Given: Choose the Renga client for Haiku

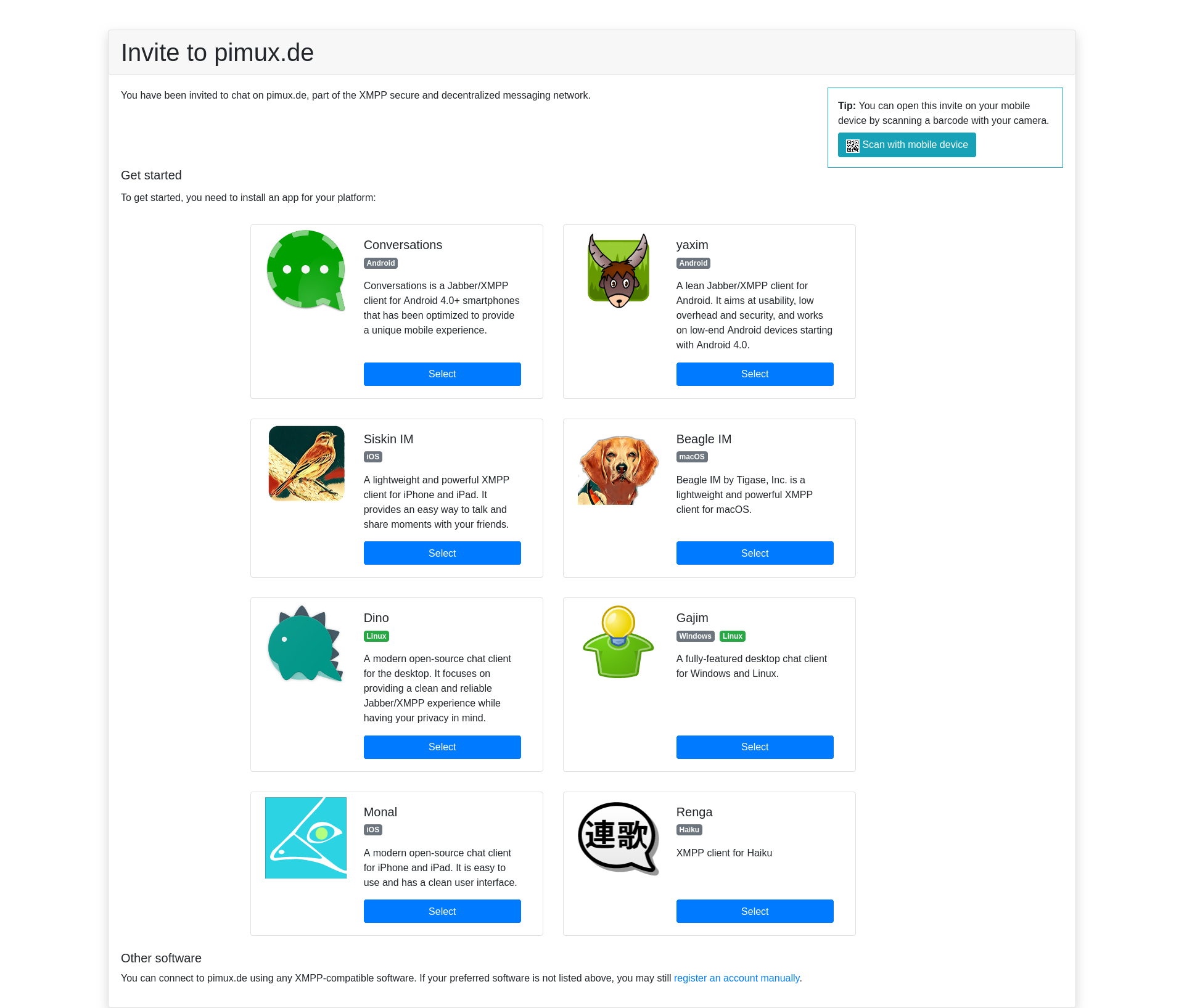Looking at the screenshot, I should click(755, 912).
